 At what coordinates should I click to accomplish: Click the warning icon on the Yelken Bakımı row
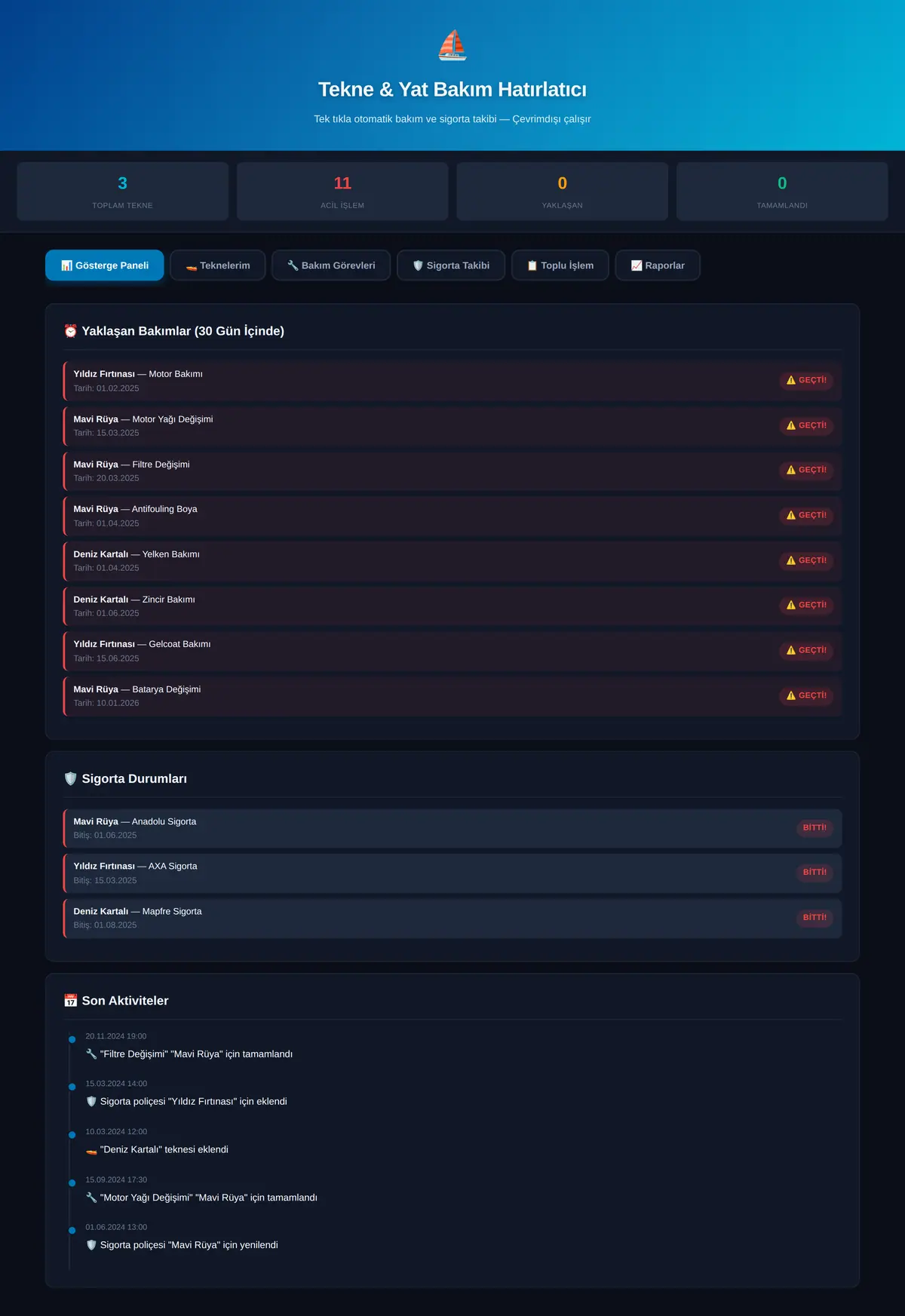tap(791, 560)
